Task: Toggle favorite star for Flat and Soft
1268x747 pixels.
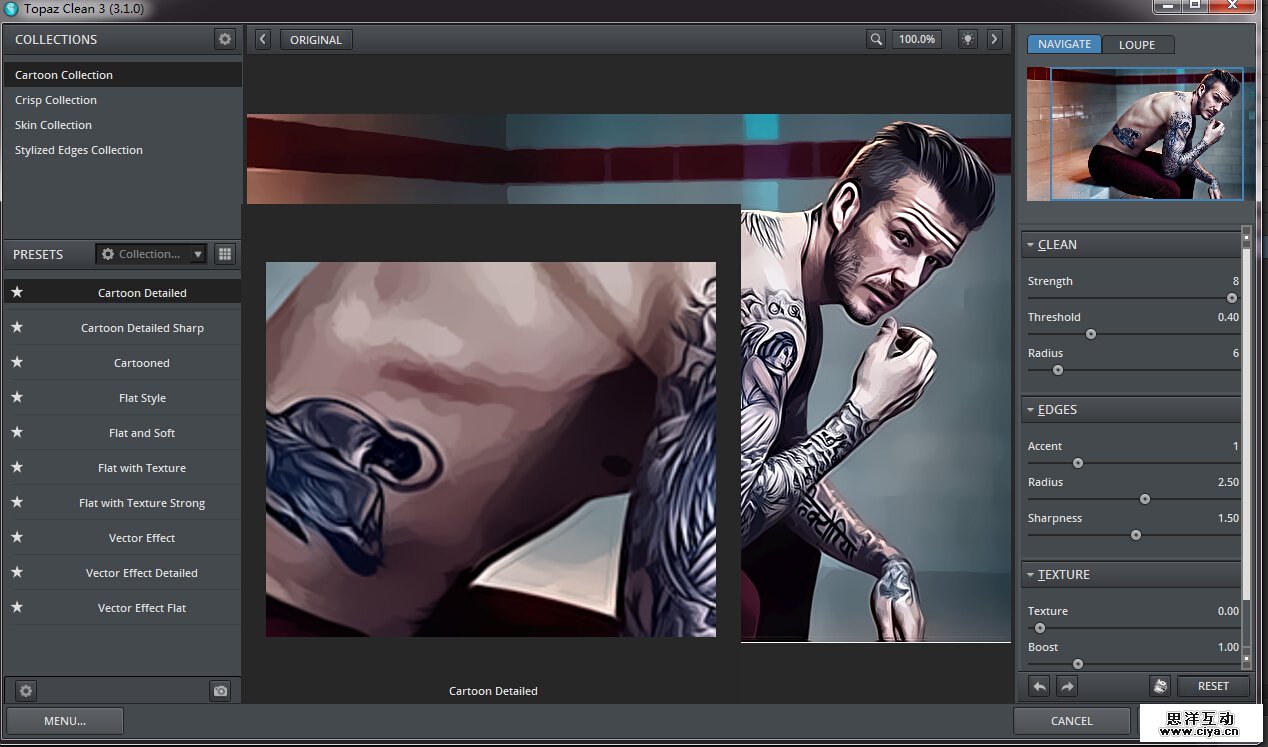Action: coord(17,432)
